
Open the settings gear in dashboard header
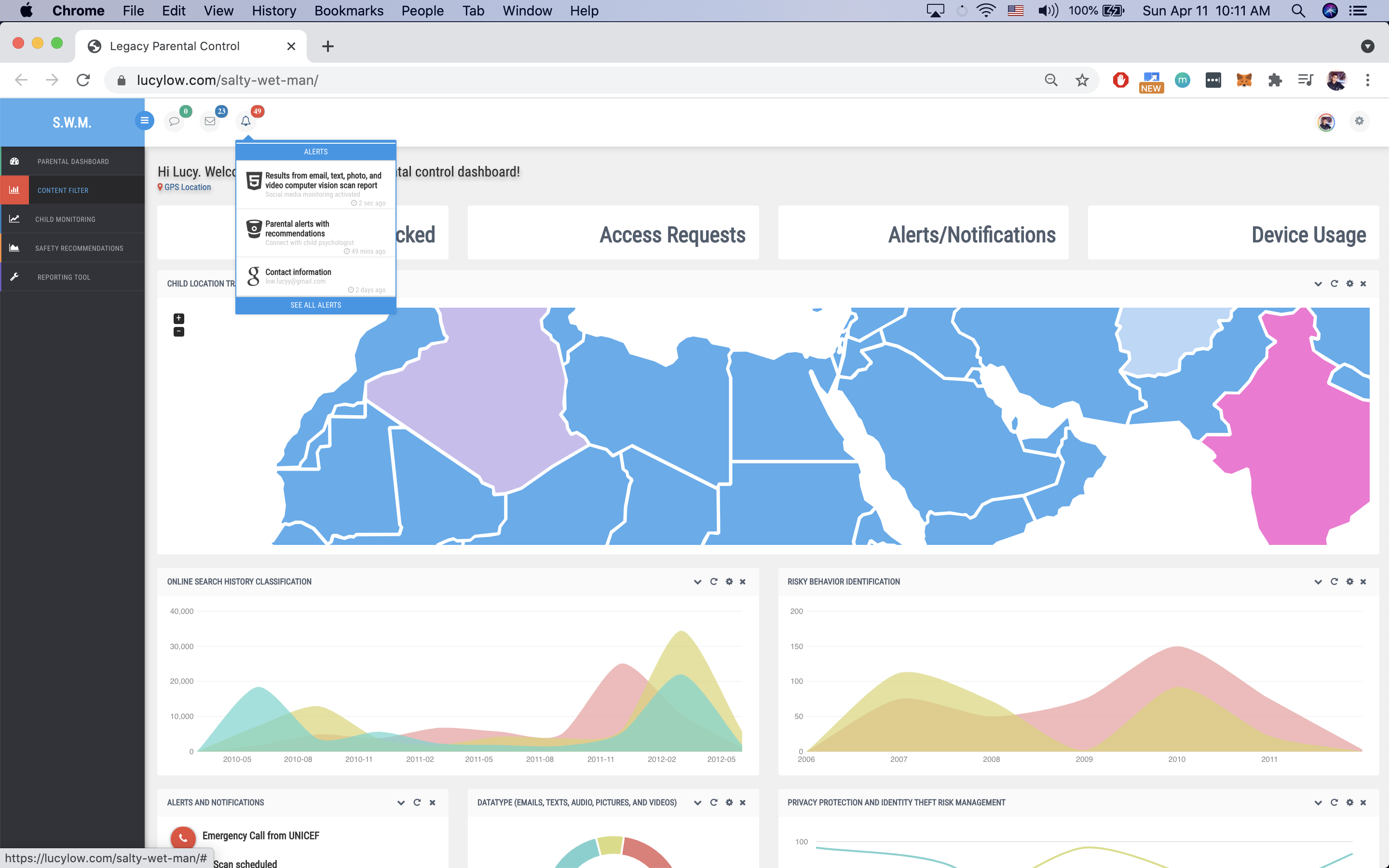(1359, 121)
